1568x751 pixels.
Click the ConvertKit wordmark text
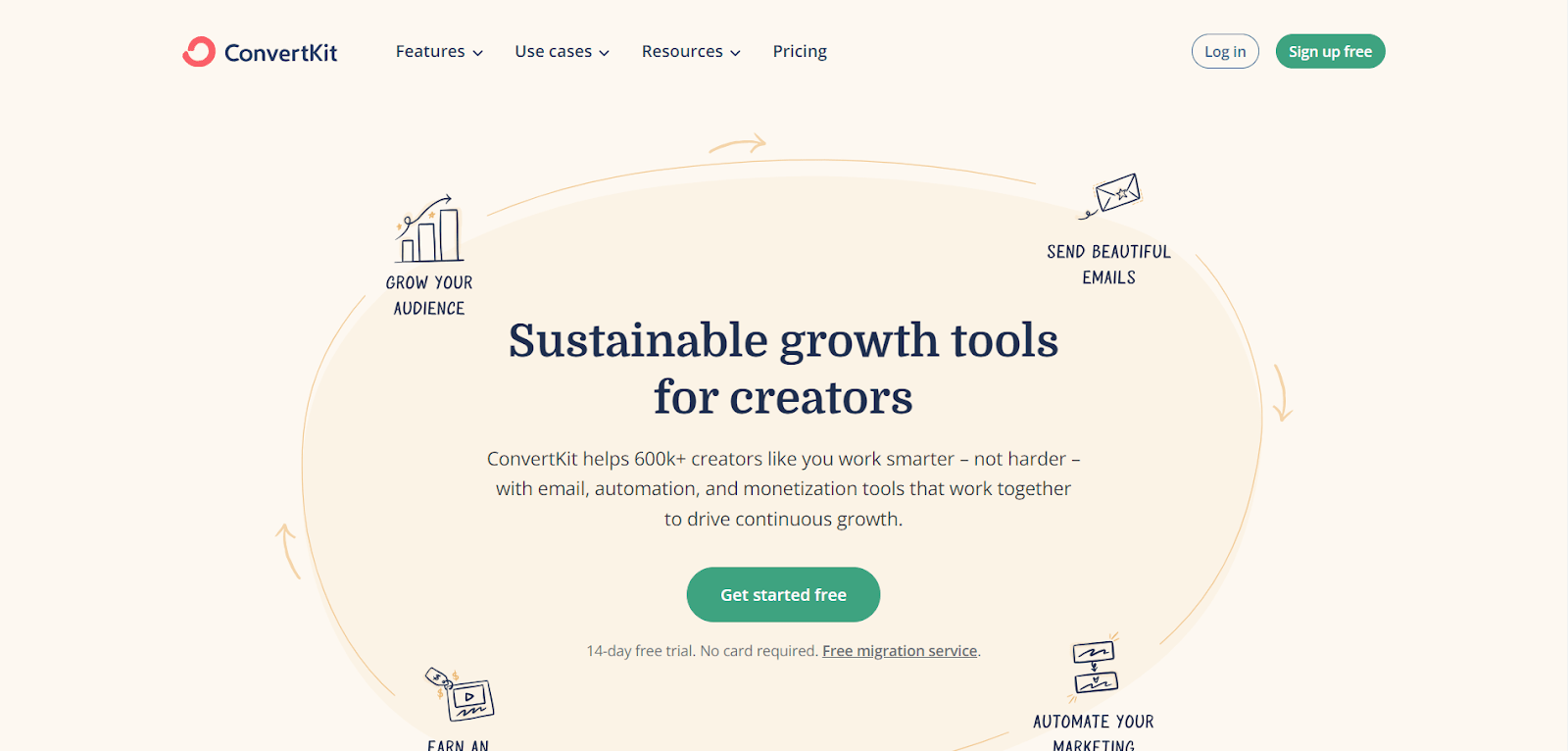click(280, 53)
